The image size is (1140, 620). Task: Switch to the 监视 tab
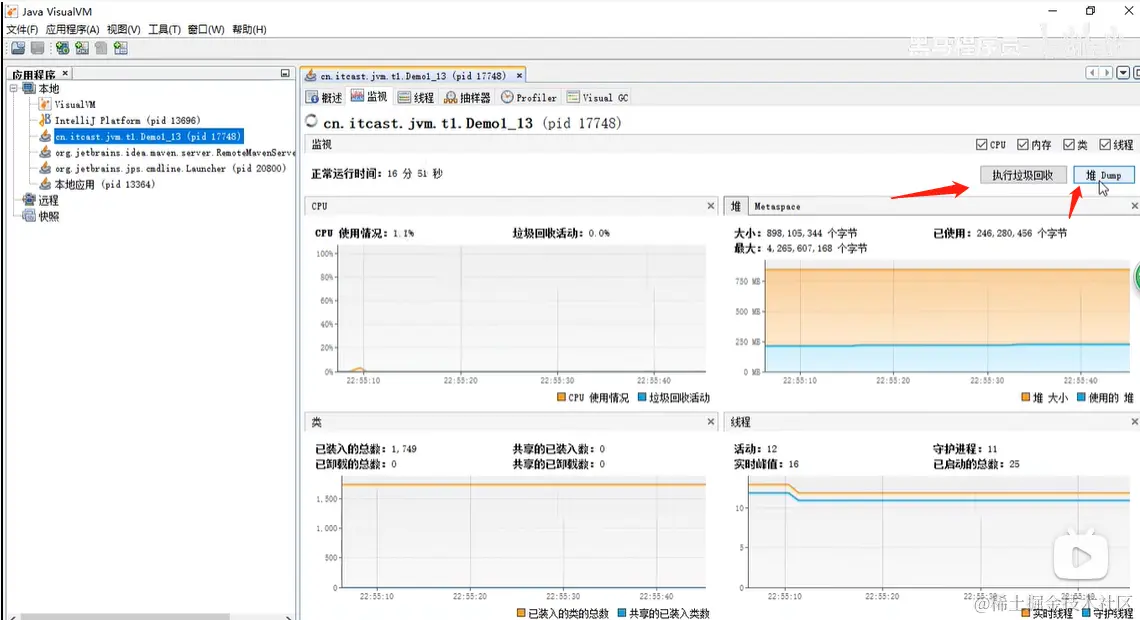pyautogui.click(x=369, y=97)
